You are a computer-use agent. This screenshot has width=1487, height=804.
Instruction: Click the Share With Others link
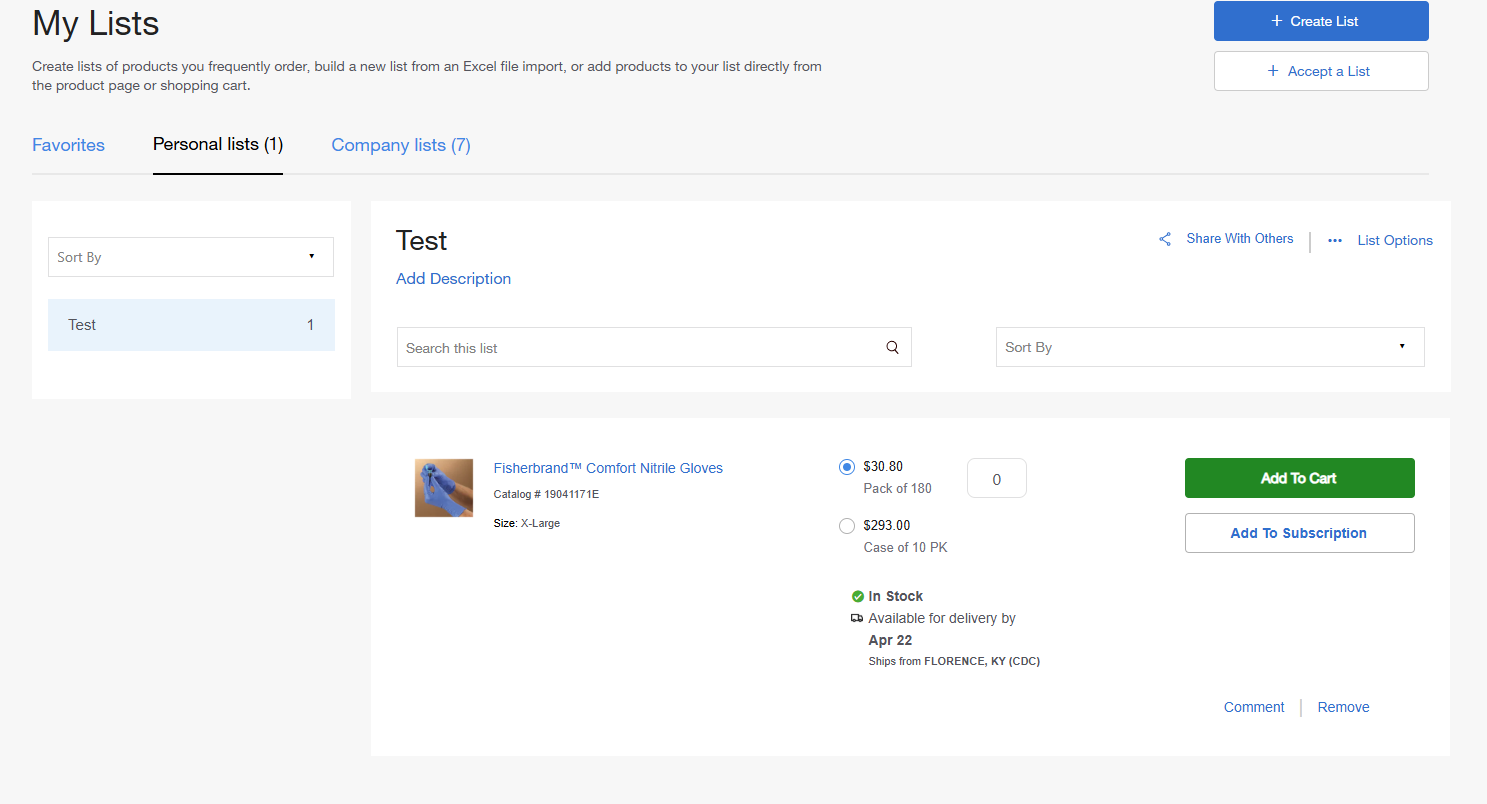pos(1240,239)
